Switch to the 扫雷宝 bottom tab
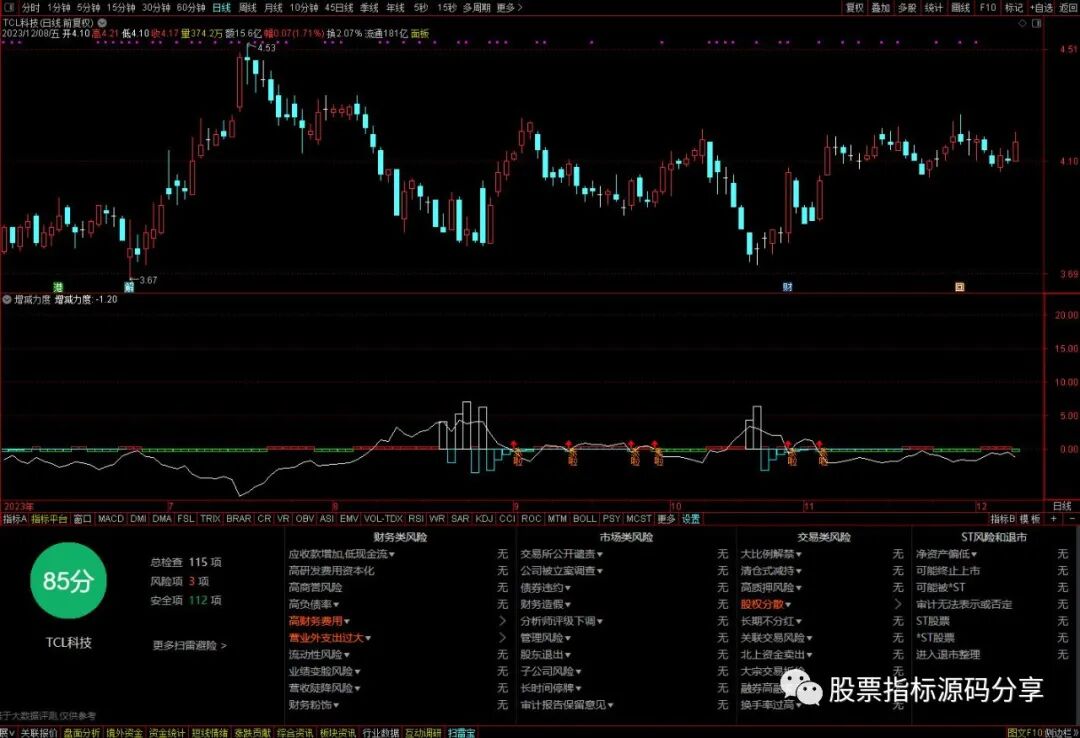 (x=461, y=732)
